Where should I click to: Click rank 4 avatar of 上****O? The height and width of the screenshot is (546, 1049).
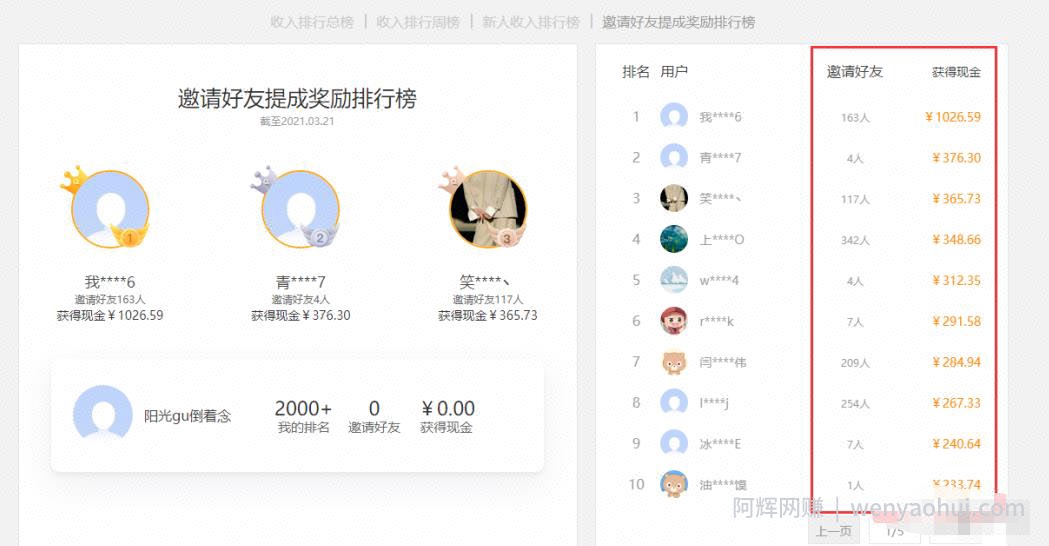click(674, 239)
